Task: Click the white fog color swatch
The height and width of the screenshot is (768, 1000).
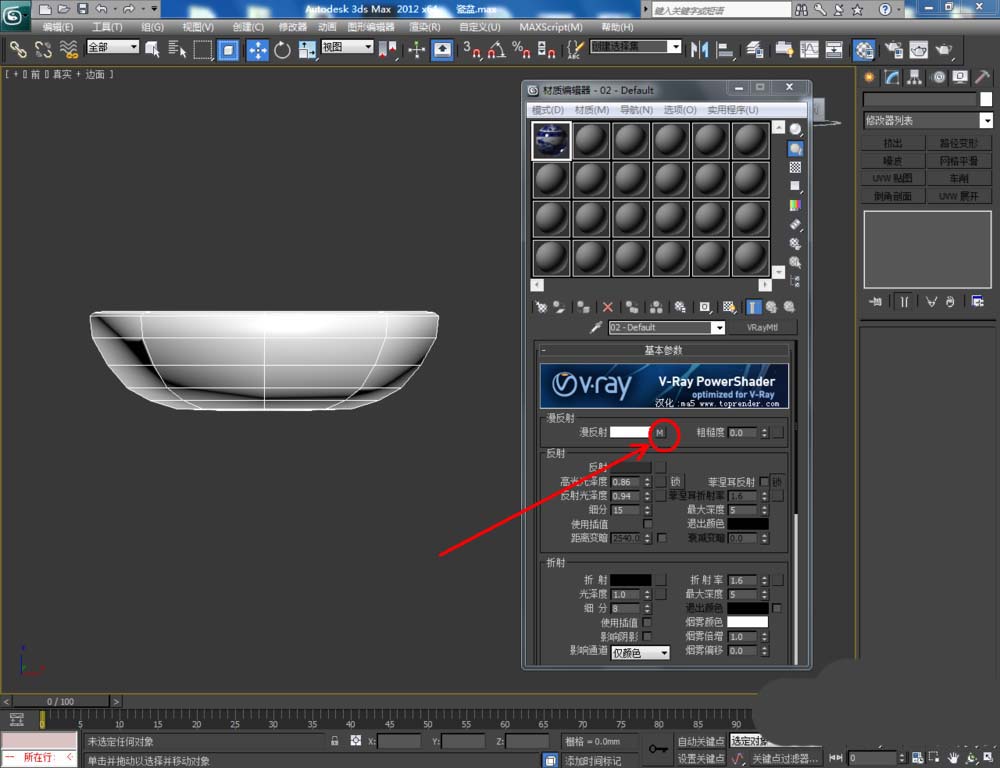Action: coord(747,622)
